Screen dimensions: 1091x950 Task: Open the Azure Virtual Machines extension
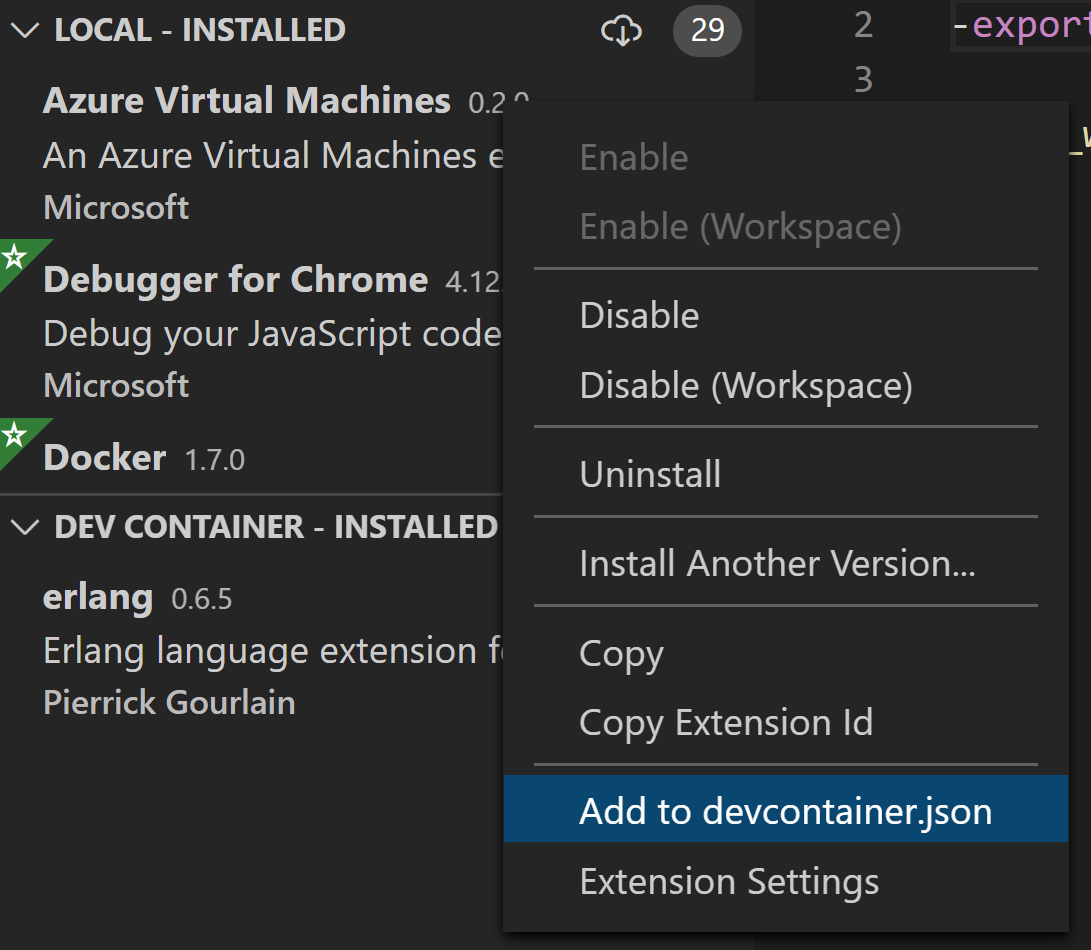point(247,101)
